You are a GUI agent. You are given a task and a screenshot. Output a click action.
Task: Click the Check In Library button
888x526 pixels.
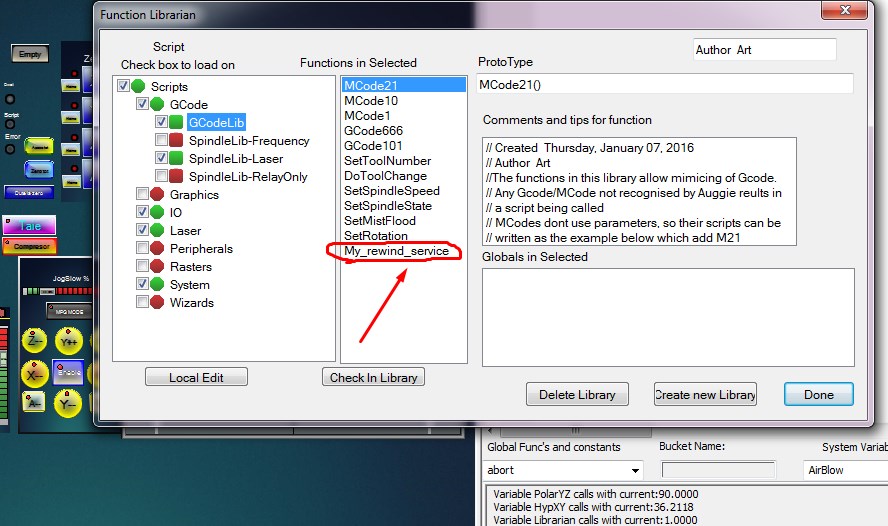tap(374, 377)
